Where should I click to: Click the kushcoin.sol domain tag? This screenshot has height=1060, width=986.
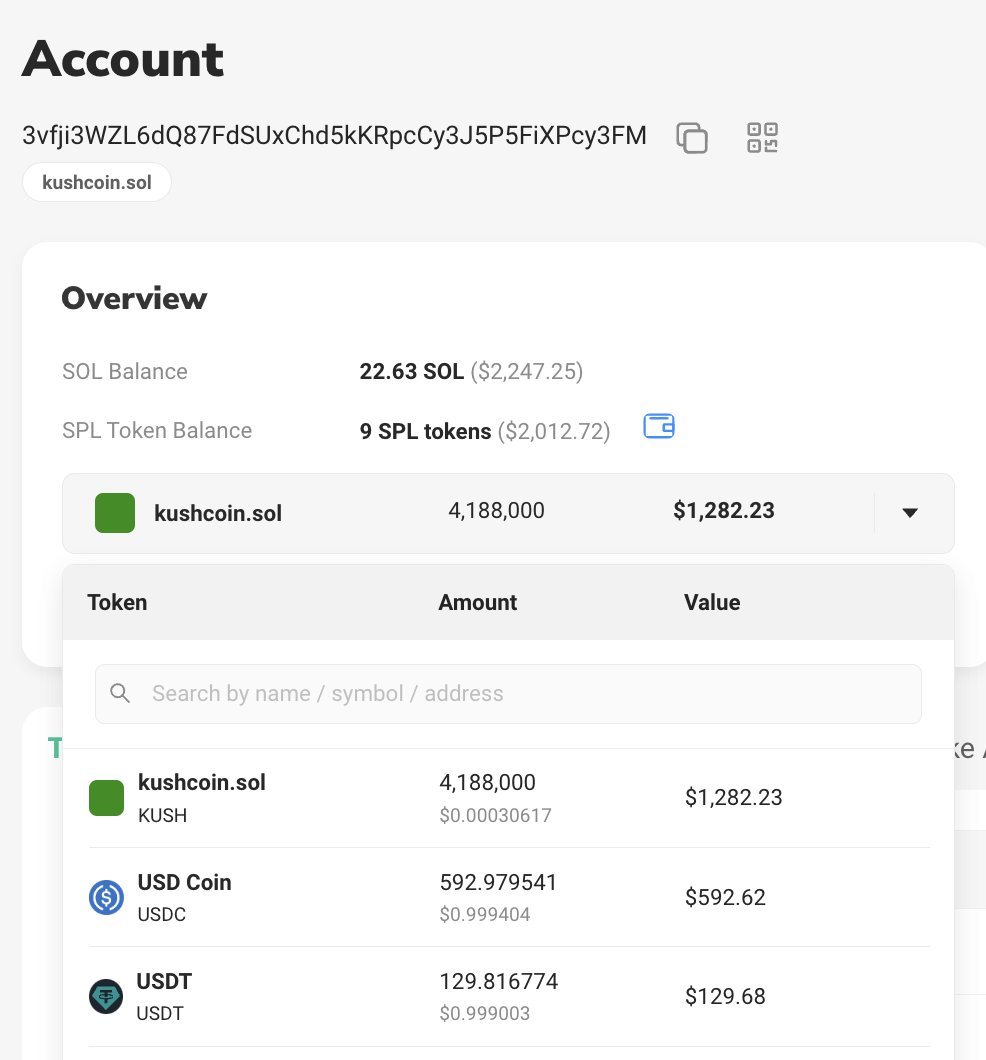(97, 183)
